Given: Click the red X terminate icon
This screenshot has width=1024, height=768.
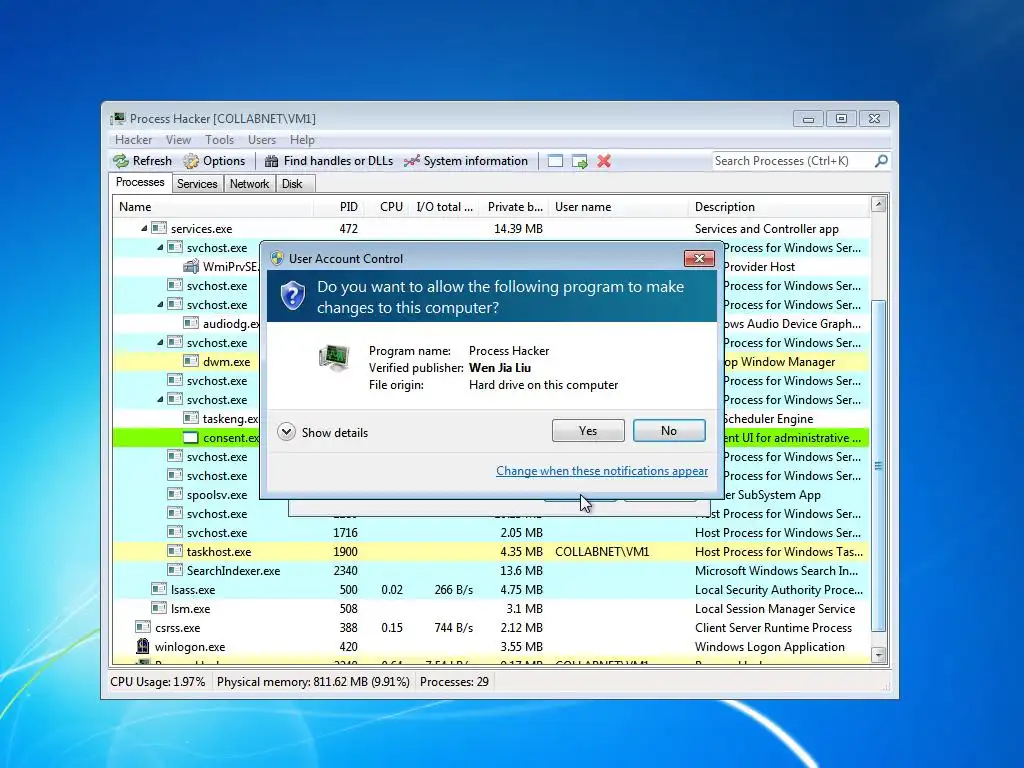Looking at the screenshot, I should pyautogui.click(x=604, y=161).
